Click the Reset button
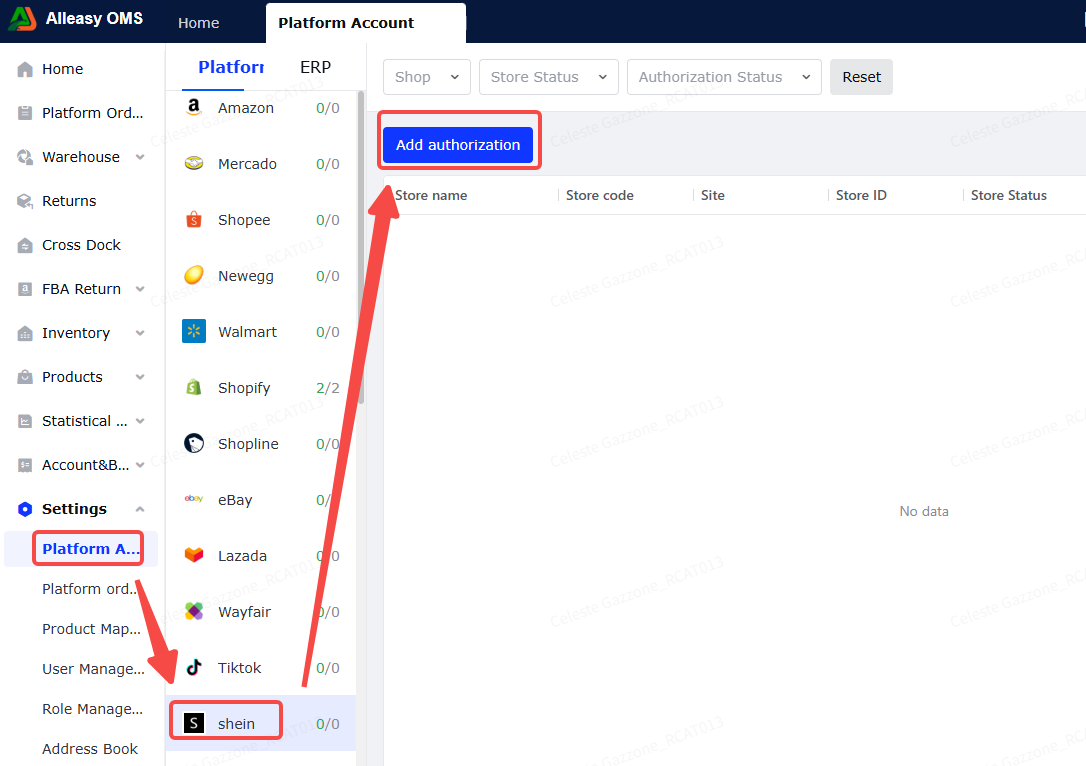This screenshot has width=1086, height=766. 862,77
